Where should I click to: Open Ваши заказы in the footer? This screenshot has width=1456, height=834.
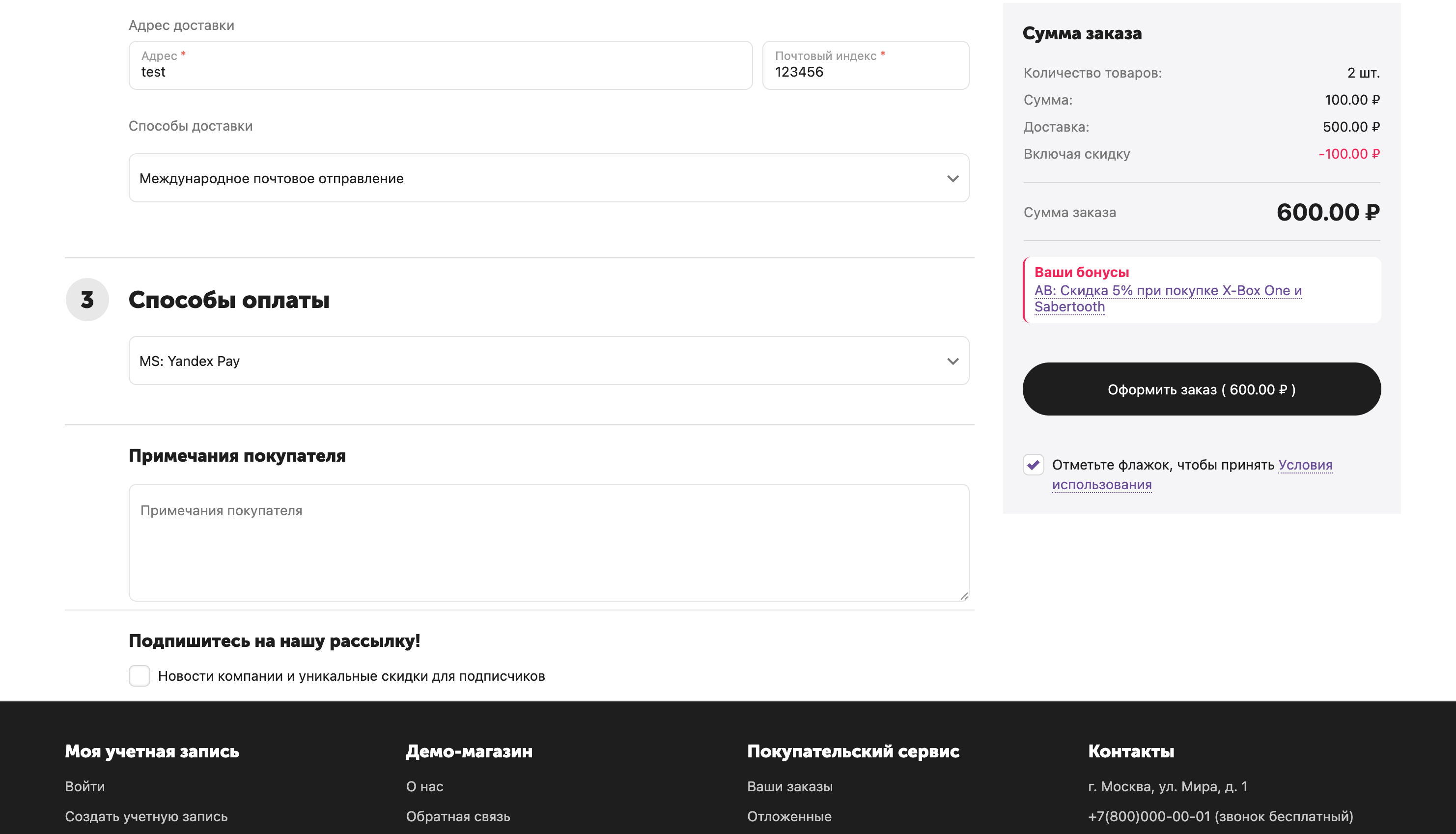[790, 786]
